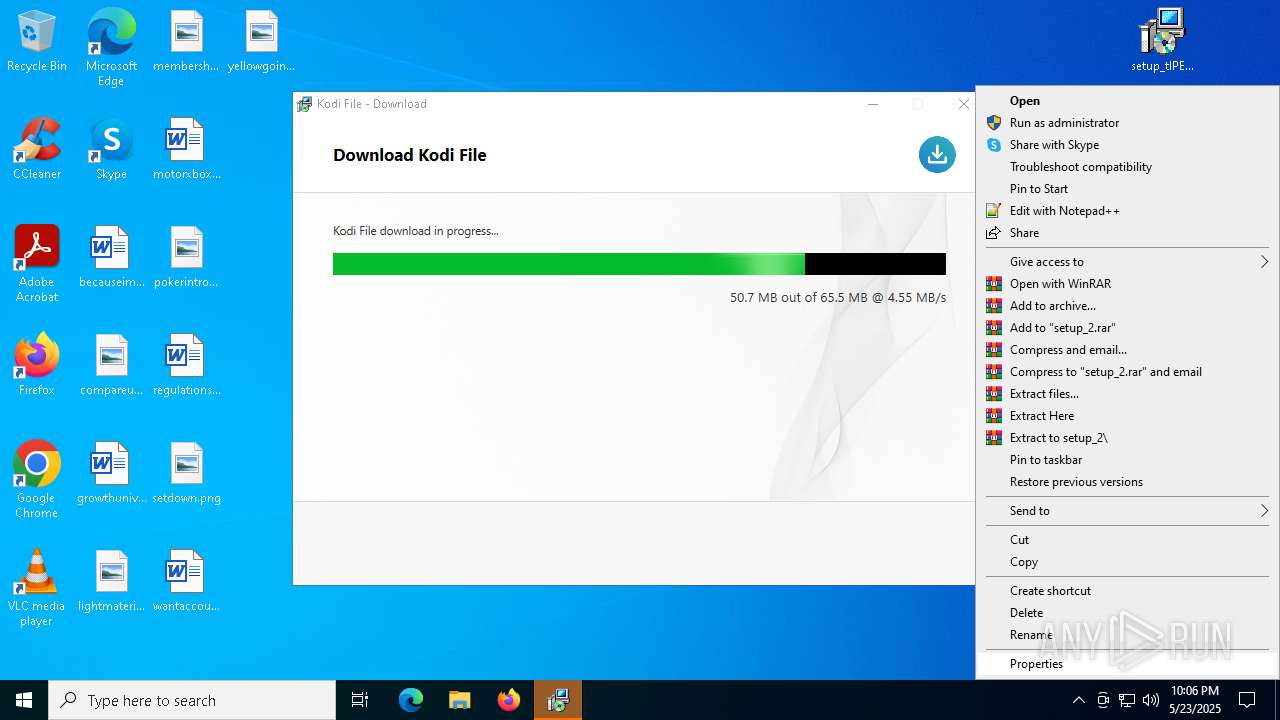Screen dimensions: 1280x720
Task: Open Task View from taskbar
Action: (x=360, y=700)
